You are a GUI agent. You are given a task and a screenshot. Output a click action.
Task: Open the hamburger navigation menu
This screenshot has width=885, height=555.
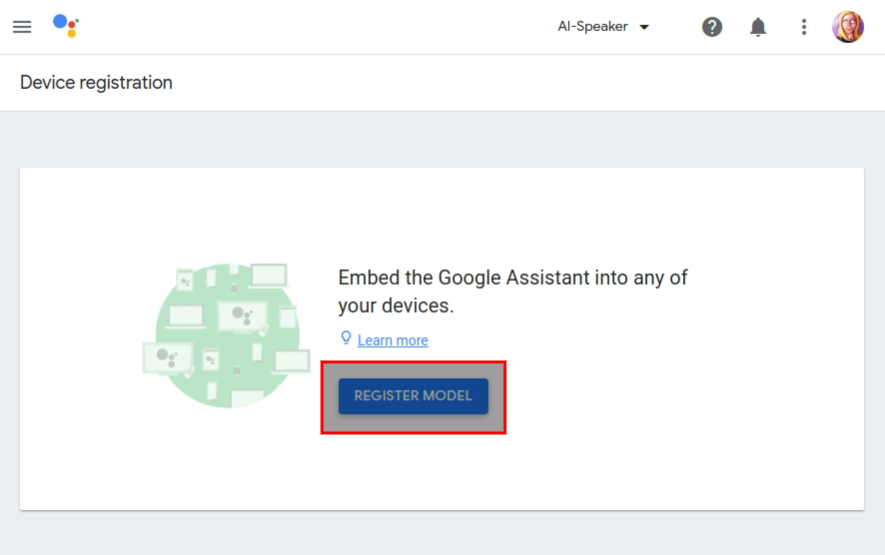tap(22, 27)
